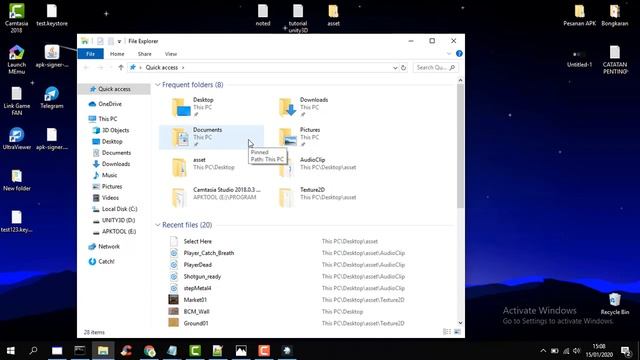The image size is (640, 360).
Task: Select the BCM_Wall image thumbnail
Action: tap(173, 311)
